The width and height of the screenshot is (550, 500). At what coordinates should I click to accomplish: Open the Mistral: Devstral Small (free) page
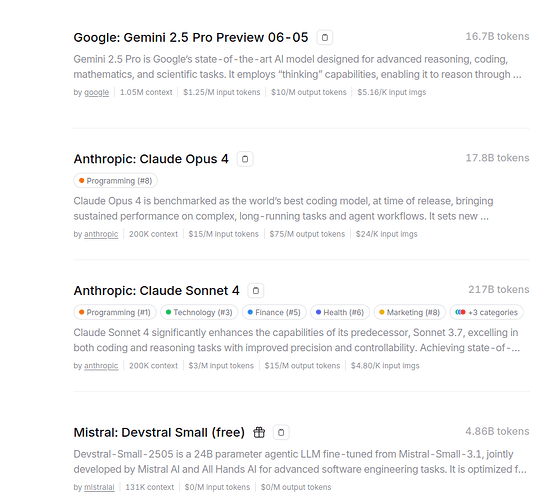[x=159, y=432]
